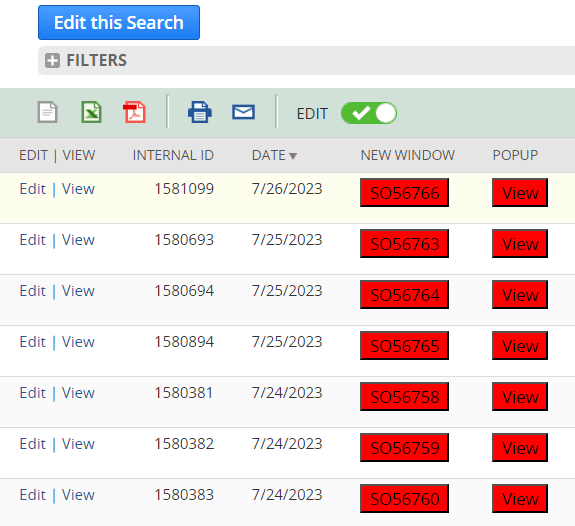This screenshot has height=526, width=575.
Task: View record with internal ID 1580894
Action: [78, 342]
